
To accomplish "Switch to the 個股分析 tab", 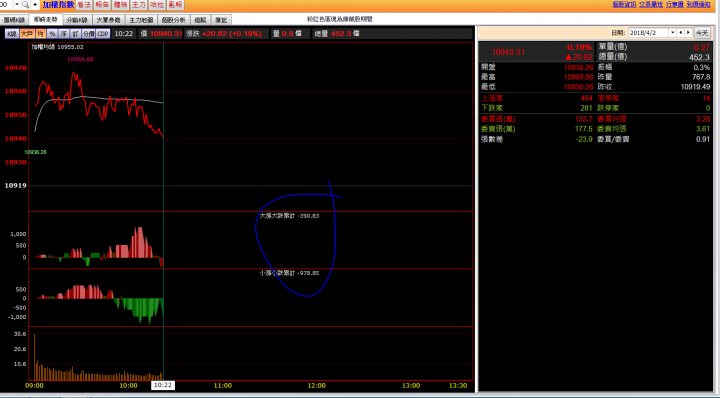I will click(x=174, y=20).
